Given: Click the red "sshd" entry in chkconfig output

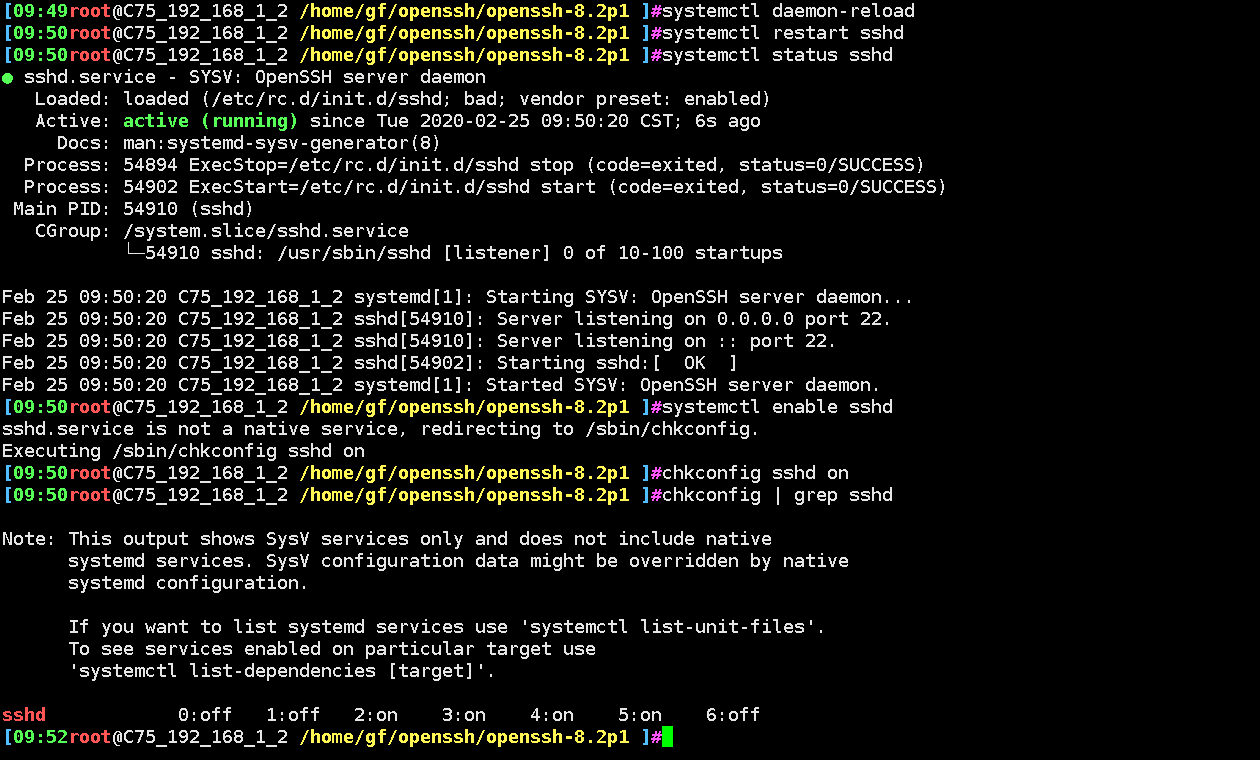Looking at the screenshot, I should coord(24,715).
